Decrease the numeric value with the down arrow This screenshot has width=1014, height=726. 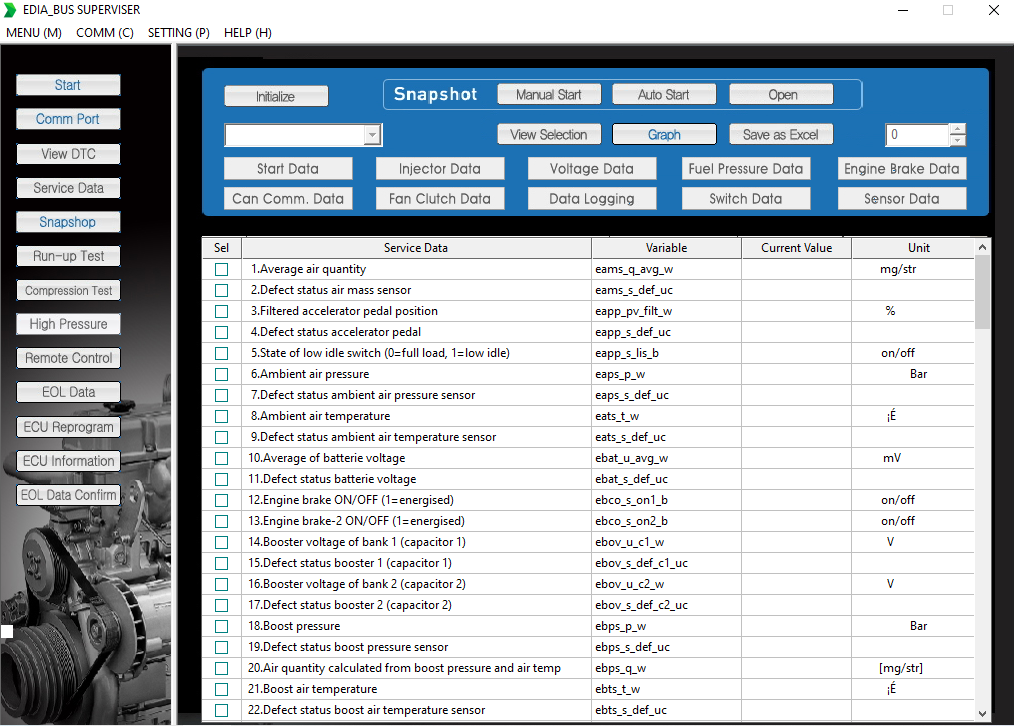[x=958, y=140]
